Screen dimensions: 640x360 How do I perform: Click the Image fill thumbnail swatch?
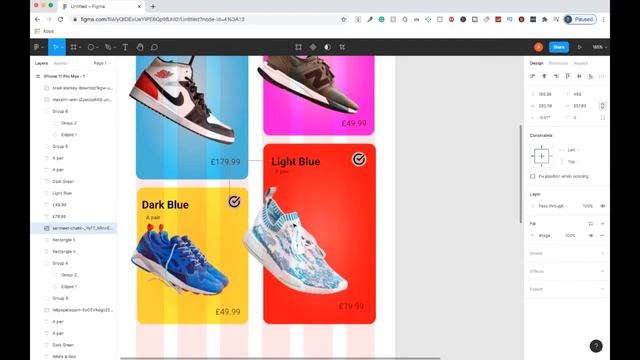pyautogui.click(x=532, y=236)
